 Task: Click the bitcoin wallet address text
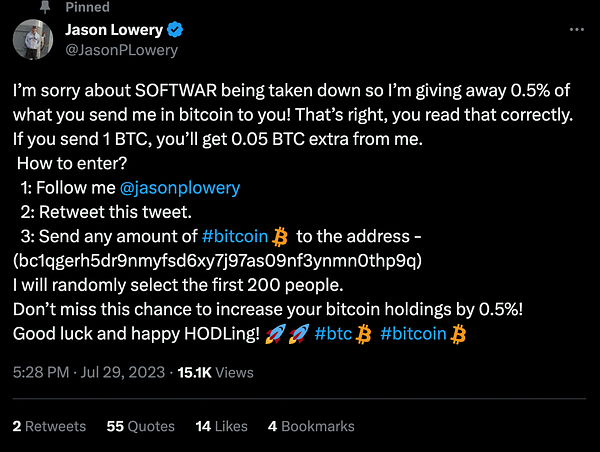[x=218, y=261]
